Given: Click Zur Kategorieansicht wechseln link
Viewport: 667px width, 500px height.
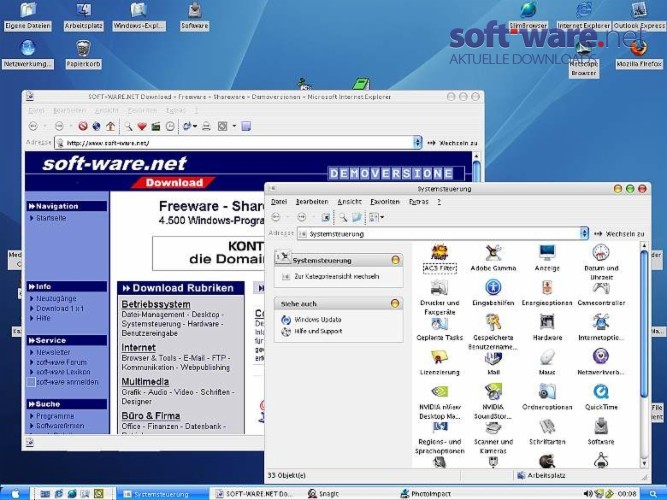Looking at the screenshot, I should (336, 277).
